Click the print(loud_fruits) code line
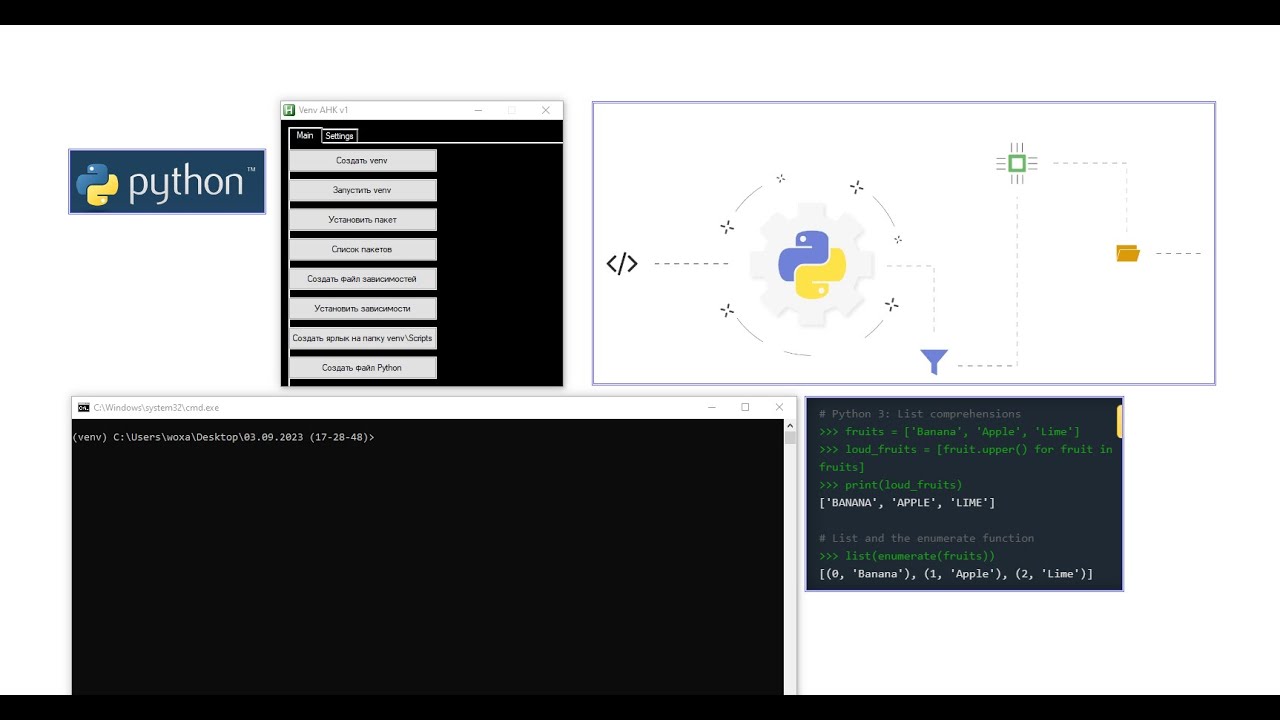Image resolution: width=1280 pixels, height=720 pixels. click(890, 485)
